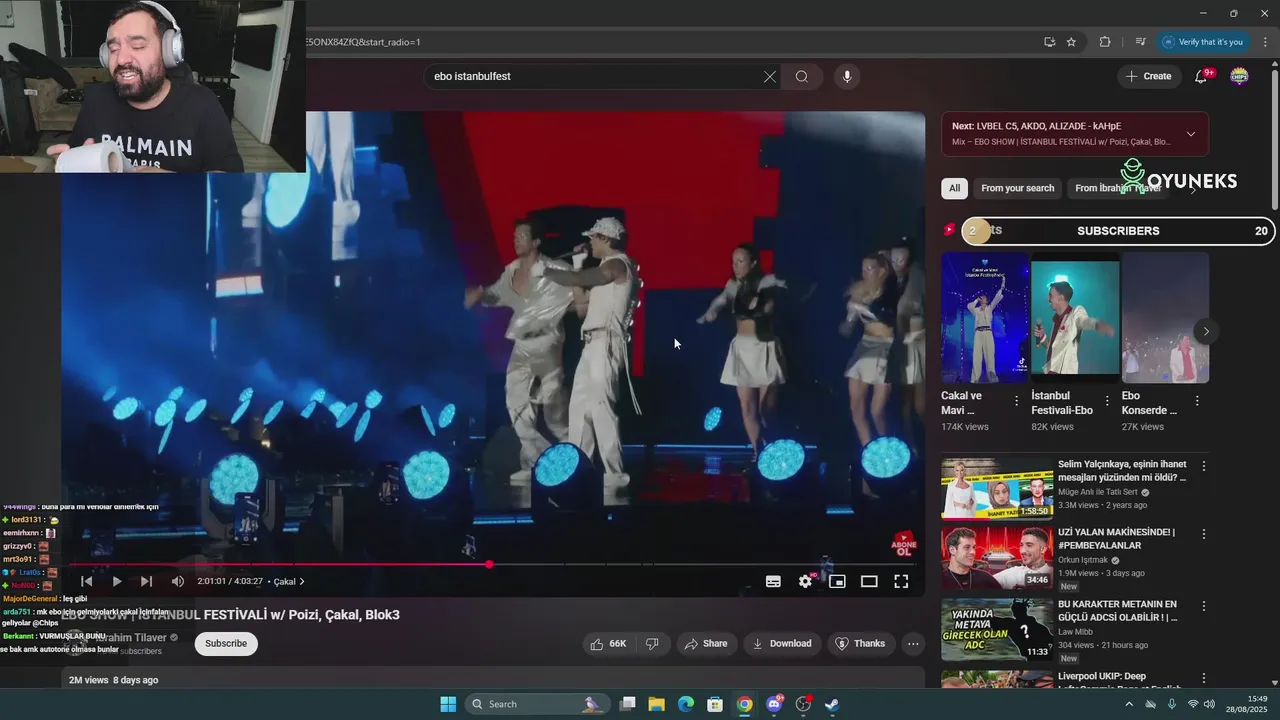
Task: Open UZİ YALAN MAKİNESİNDE video title
Action: point(1116,539)
